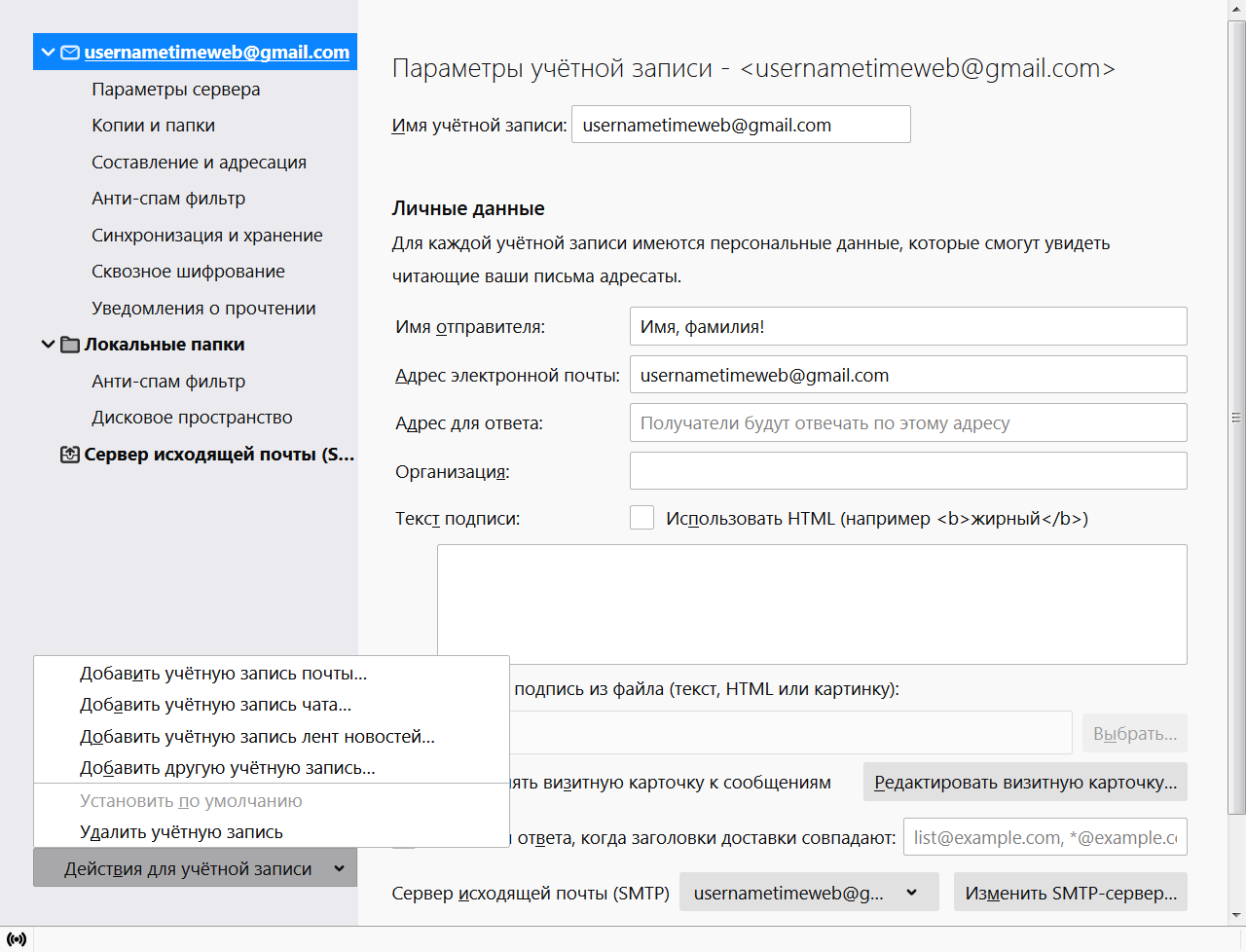This screenshot has height=952, width=1246.
Task: Click the vertical scrollbar on the right
Action: pyautogui.click(x=1236, y=419)
